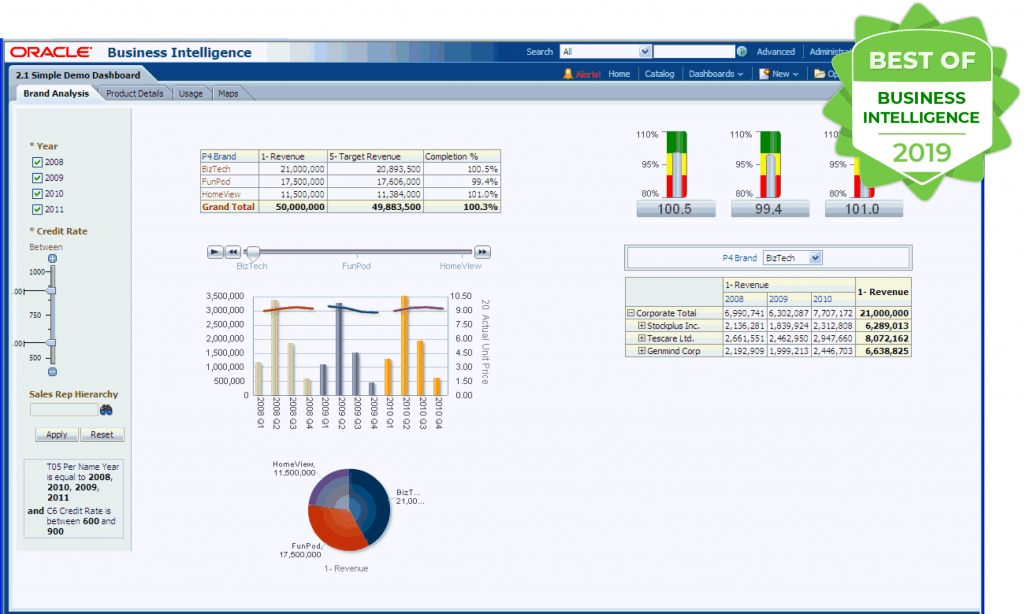This screenshot has height=614, width=1024.
Task: Click into the search text field
Action: coord(694,52)
